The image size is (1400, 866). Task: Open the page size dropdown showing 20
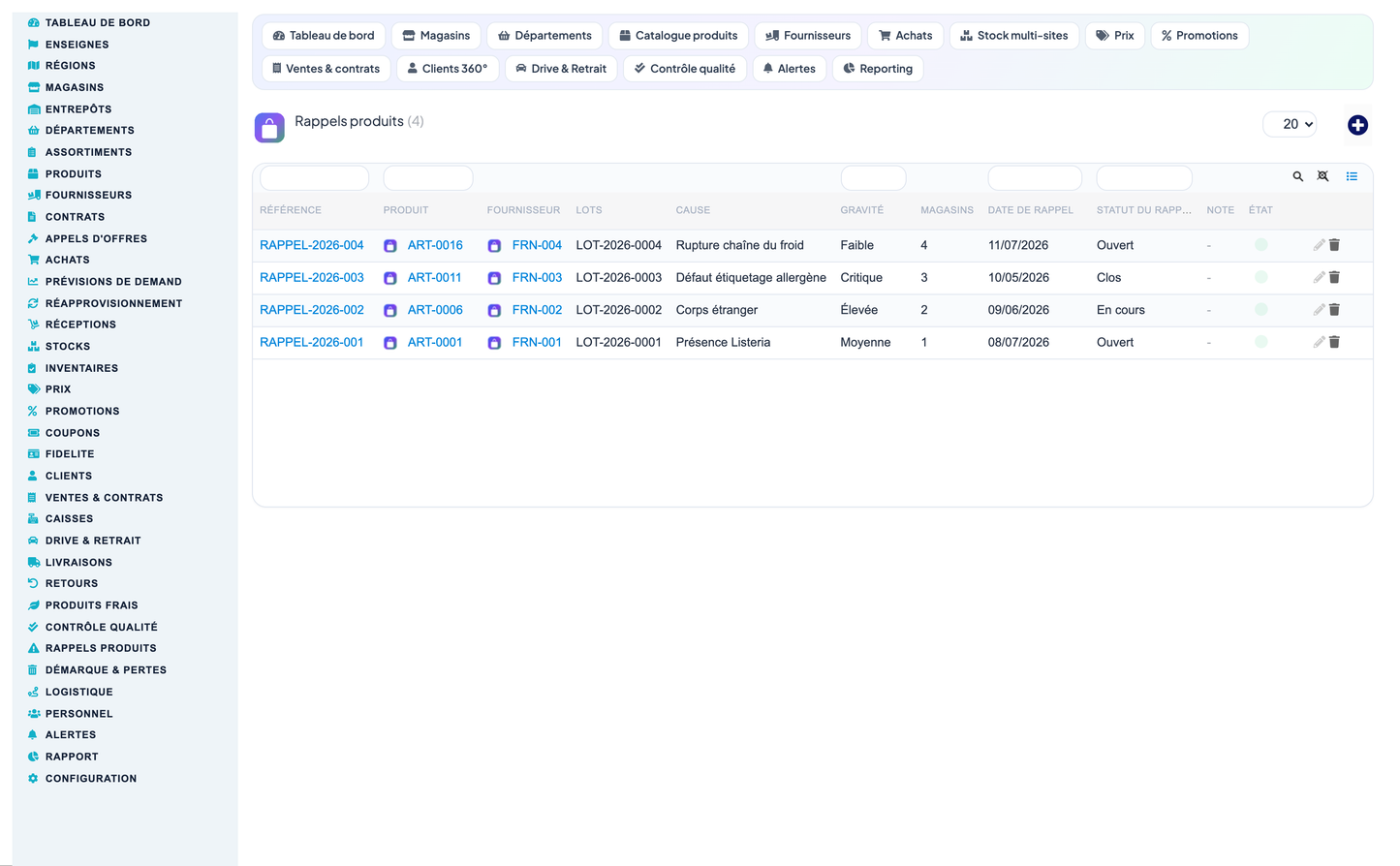pyautogui.click(x=1291, y=124)
